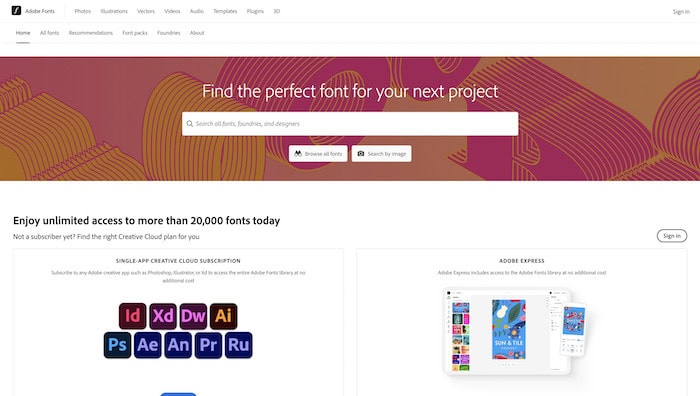
Task: Click the Search by image button
Action: (381, 154)
